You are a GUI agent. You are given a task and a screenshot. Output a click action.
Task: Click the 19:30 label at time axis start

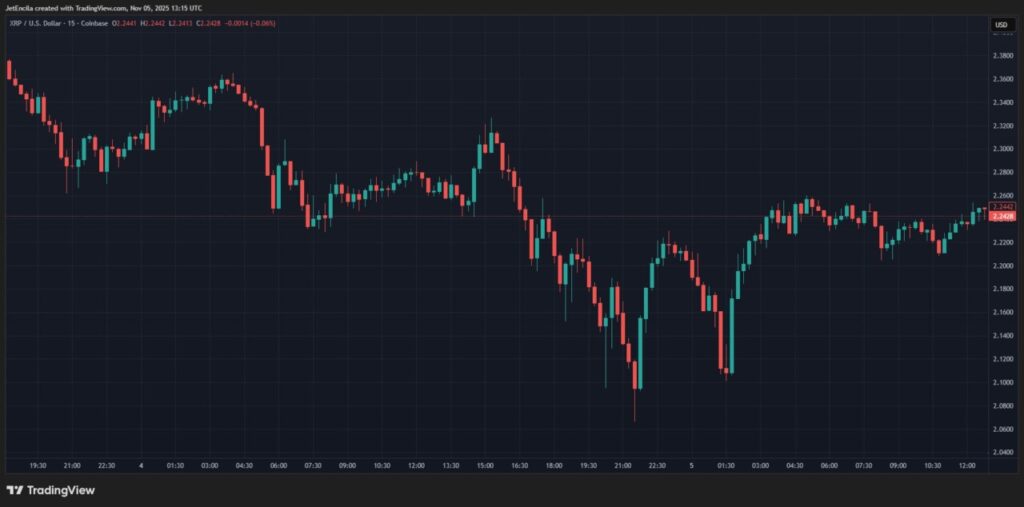pyautogui.click(x=37, y=465)
